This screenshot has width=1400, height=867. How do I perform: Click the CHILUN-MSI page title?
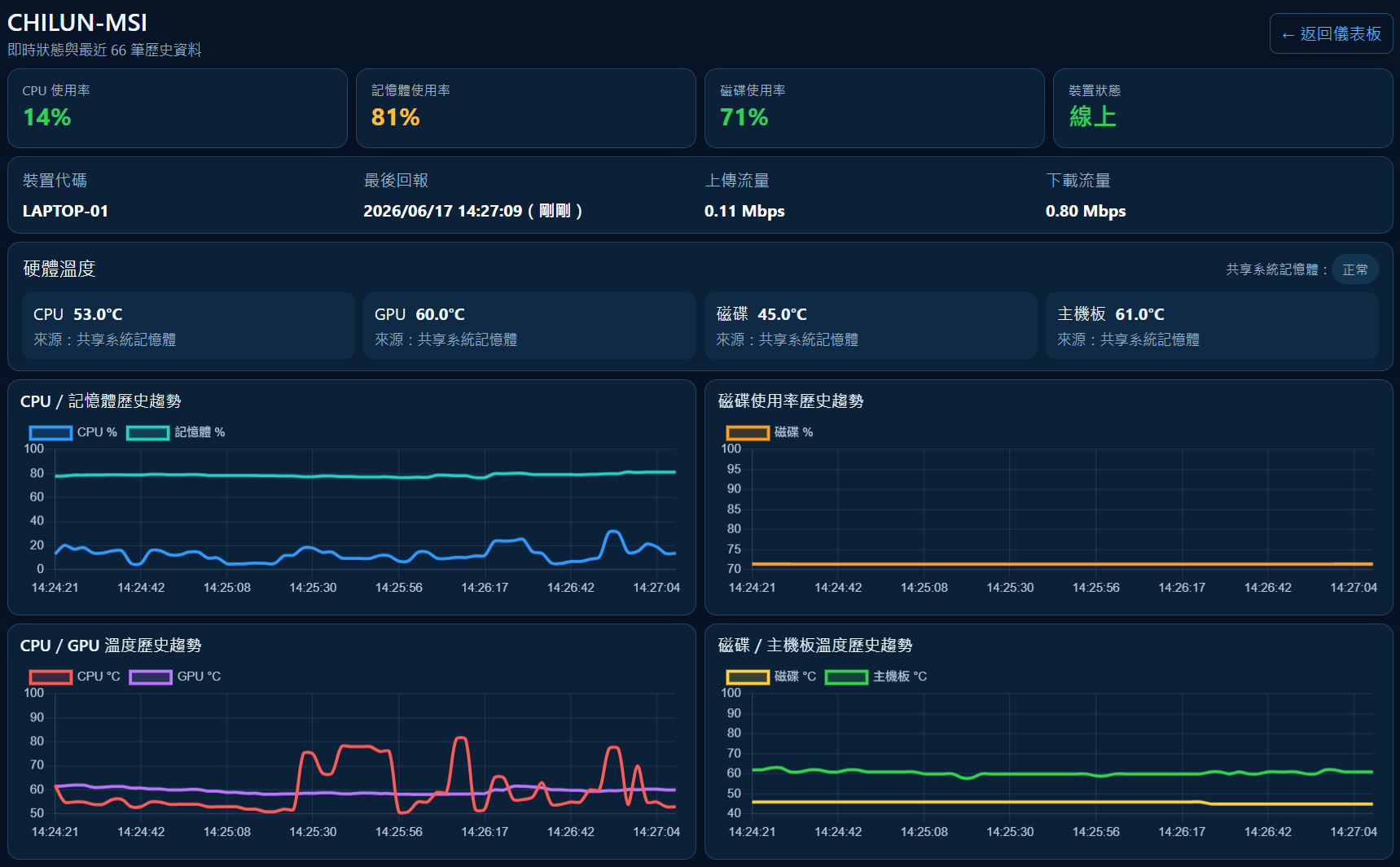tap(77, 23)
